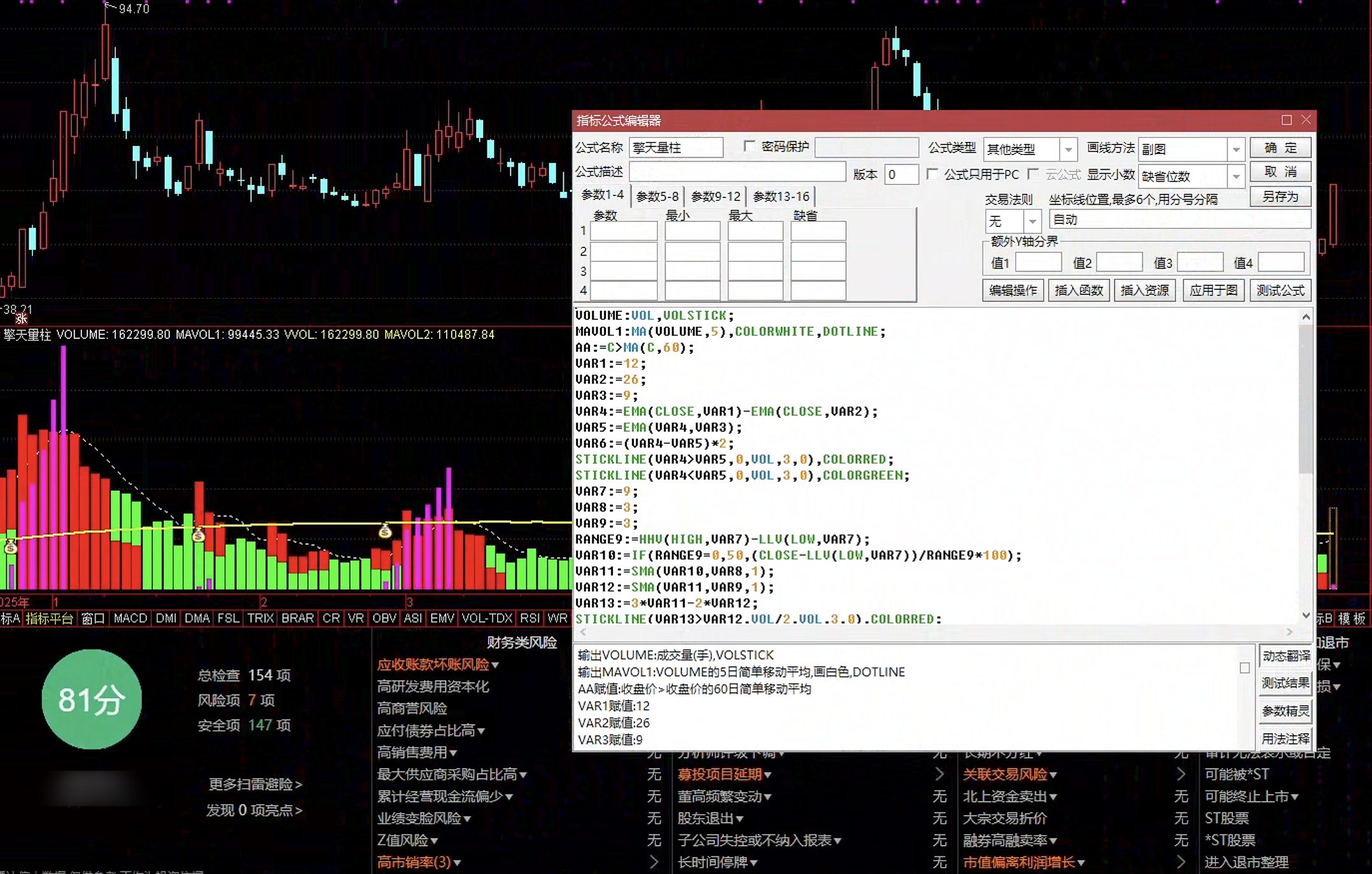Click the 值1 input field
Screen dimensions: 1372x874
click(1038, 263)
